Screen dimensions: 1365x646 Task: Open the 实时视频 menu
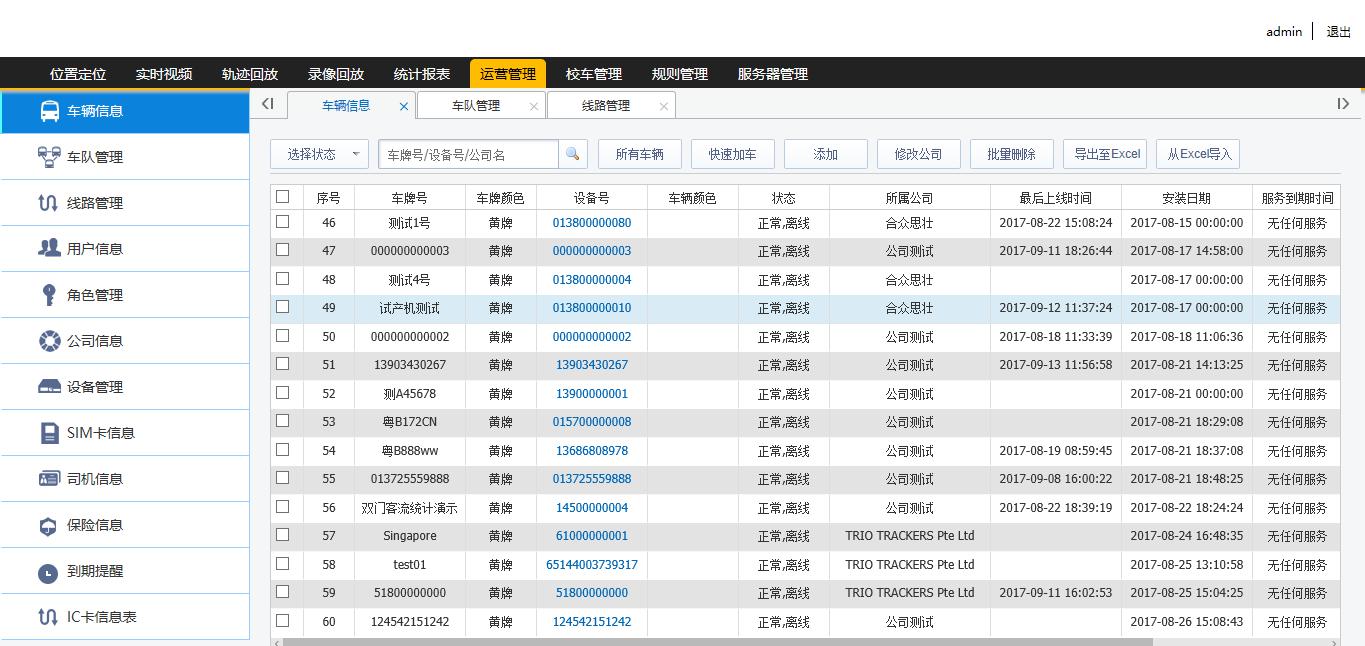tap(164, 74)
